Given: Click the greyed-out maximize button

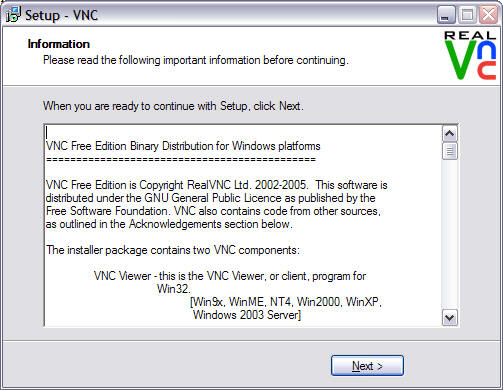Looking at the screenshot, I should point(467,15).
